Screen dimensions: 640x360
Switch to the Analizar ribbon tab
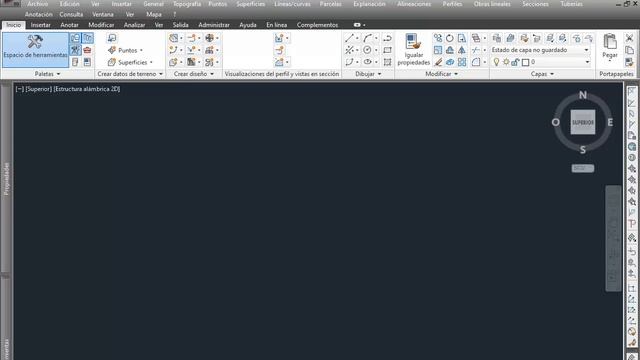tap(134, 25)
